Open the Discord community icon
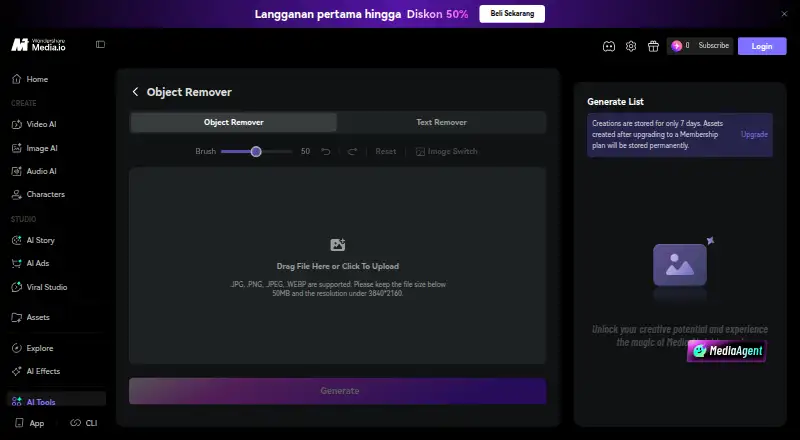 [609, 46]
